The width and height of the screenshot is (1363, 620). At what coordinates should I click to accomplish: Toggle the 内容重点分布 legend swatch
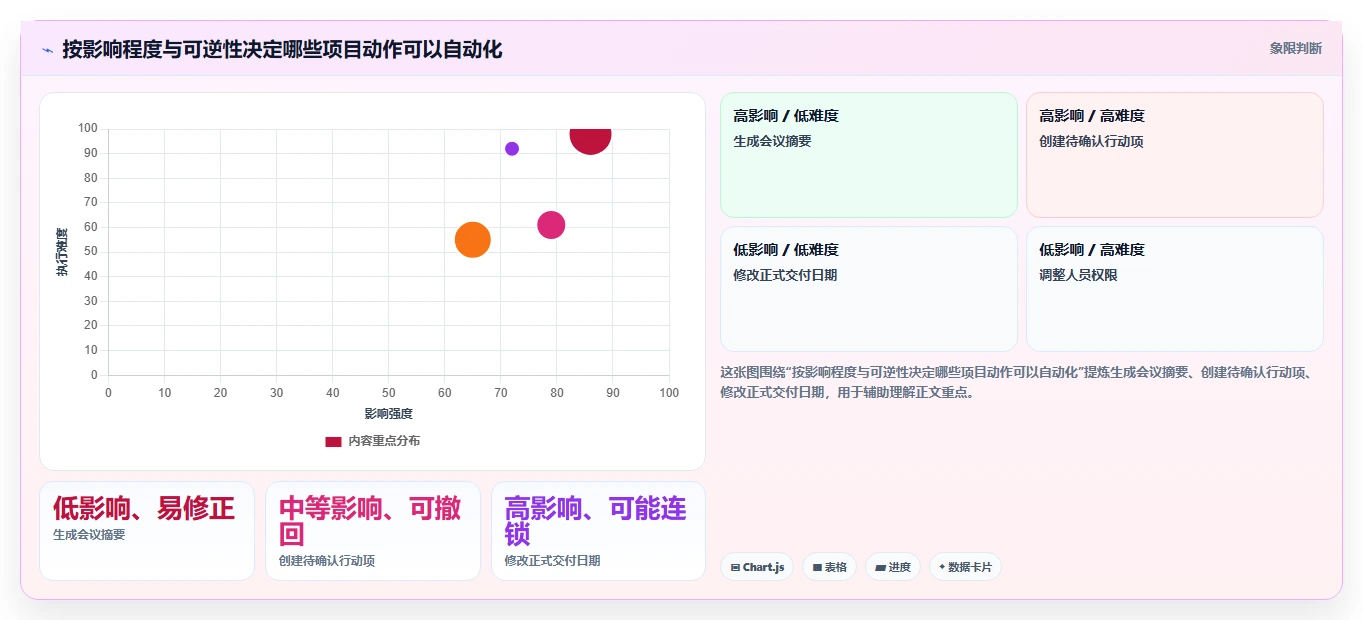(333, 441)
